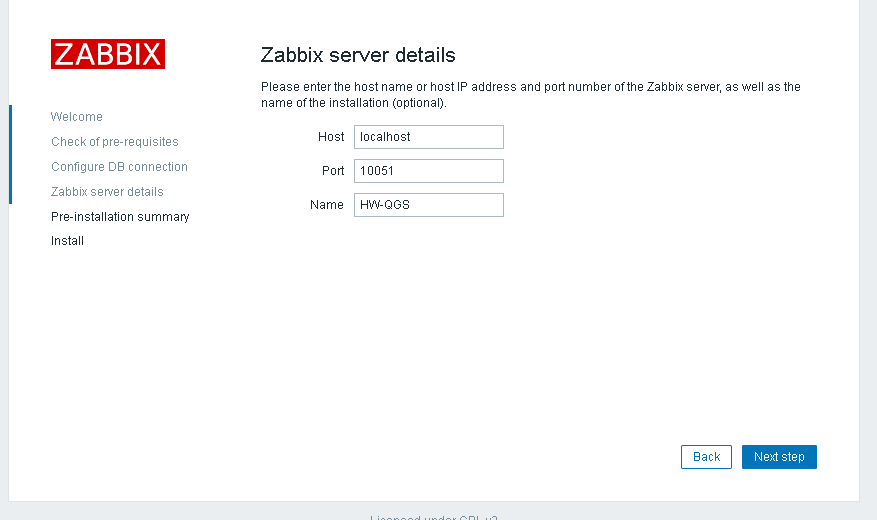Viewport: 877px width, 520px height.
Task: Click the blue step progress bar in the sidebar
Action: (10, 154)
